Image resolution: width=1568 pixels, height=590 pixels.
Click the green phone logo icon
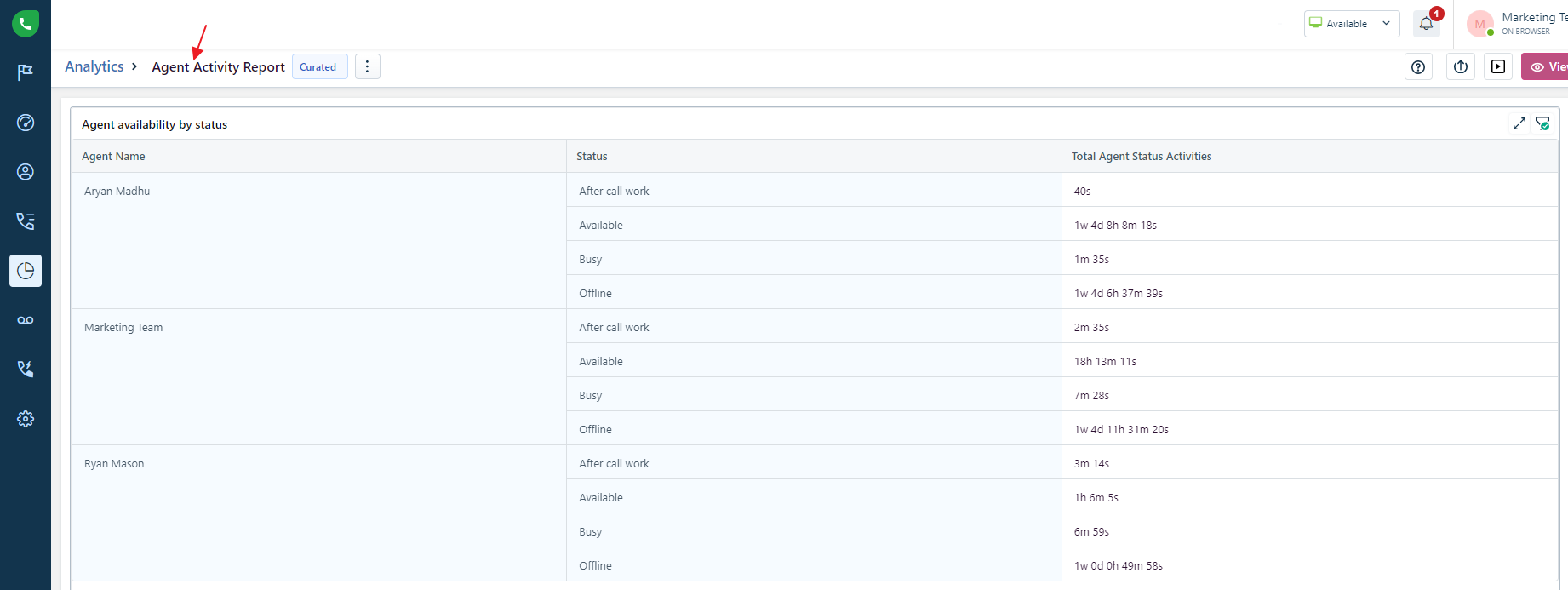26,23
